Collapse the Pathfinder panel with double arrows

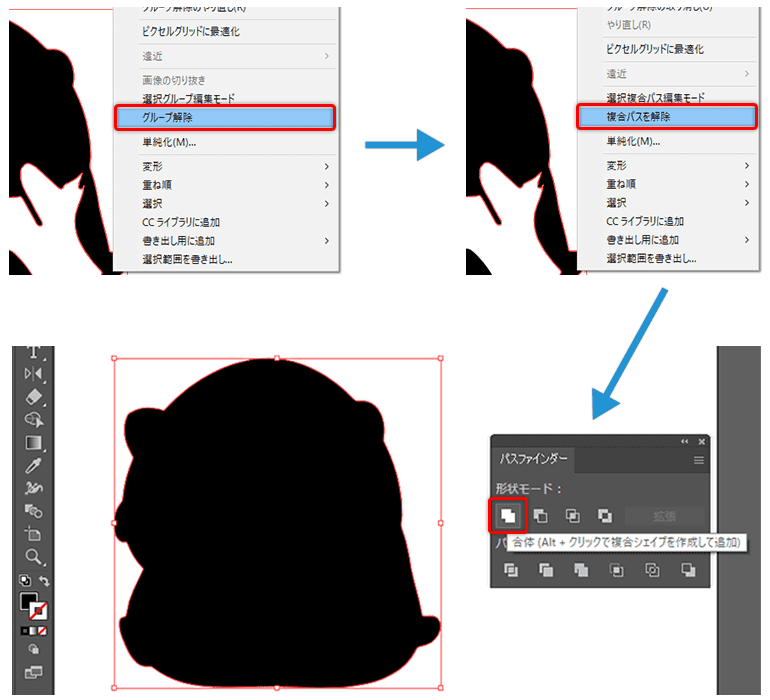tap(685, 442)
